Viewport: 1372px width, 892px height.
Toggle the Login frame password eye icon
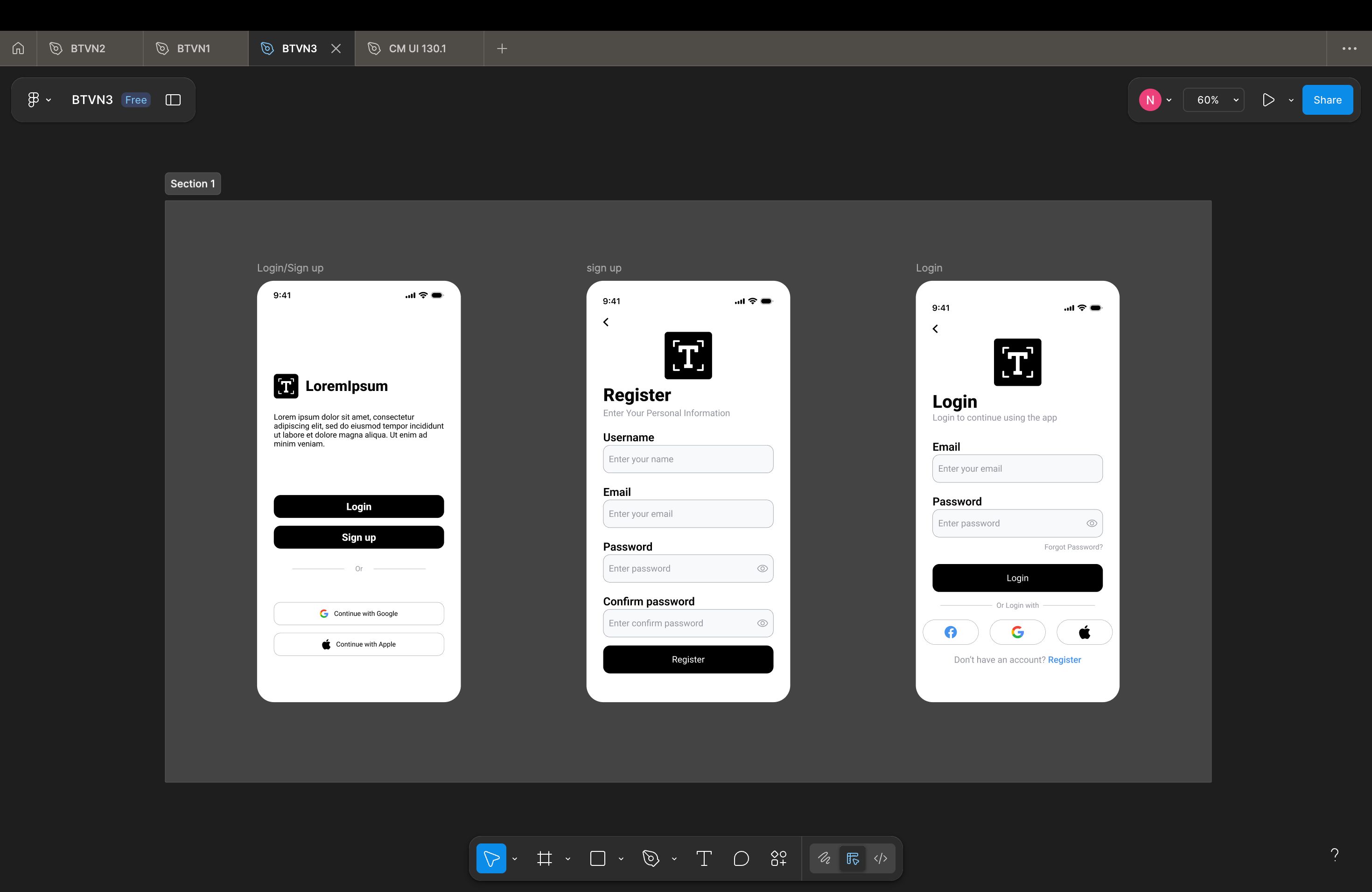tap(1091, 524)
